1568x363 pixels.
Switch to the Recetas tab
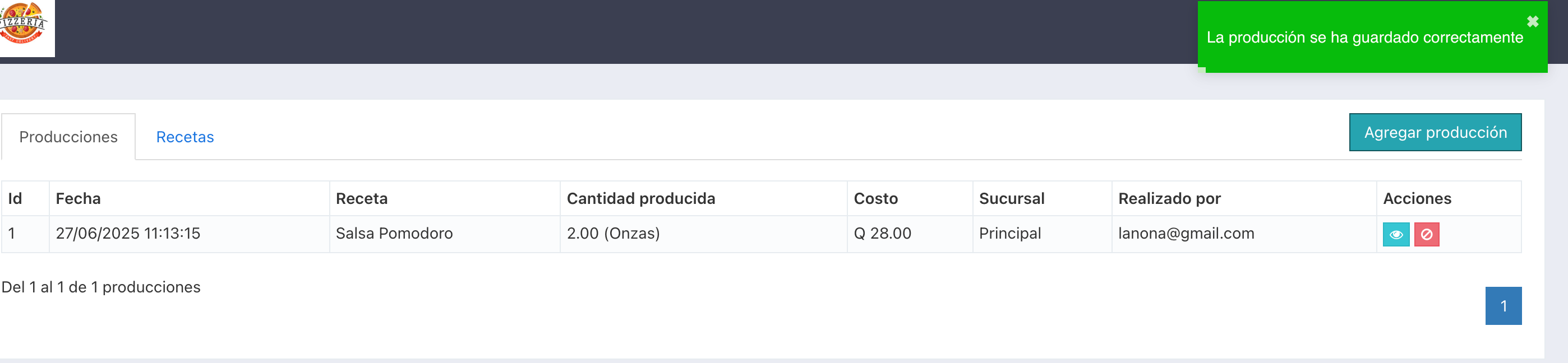coord(185,137)
